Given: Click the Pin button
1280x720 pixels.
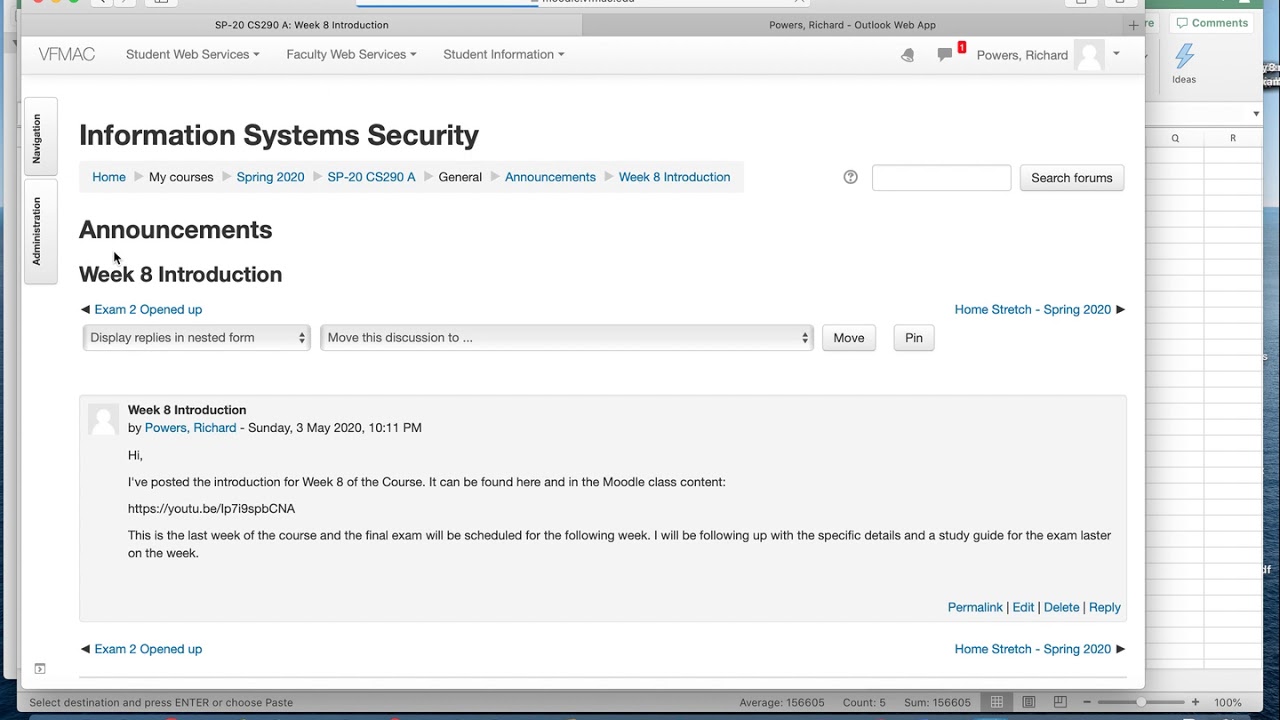Looking at the screenshot, I should coord(913,338).
